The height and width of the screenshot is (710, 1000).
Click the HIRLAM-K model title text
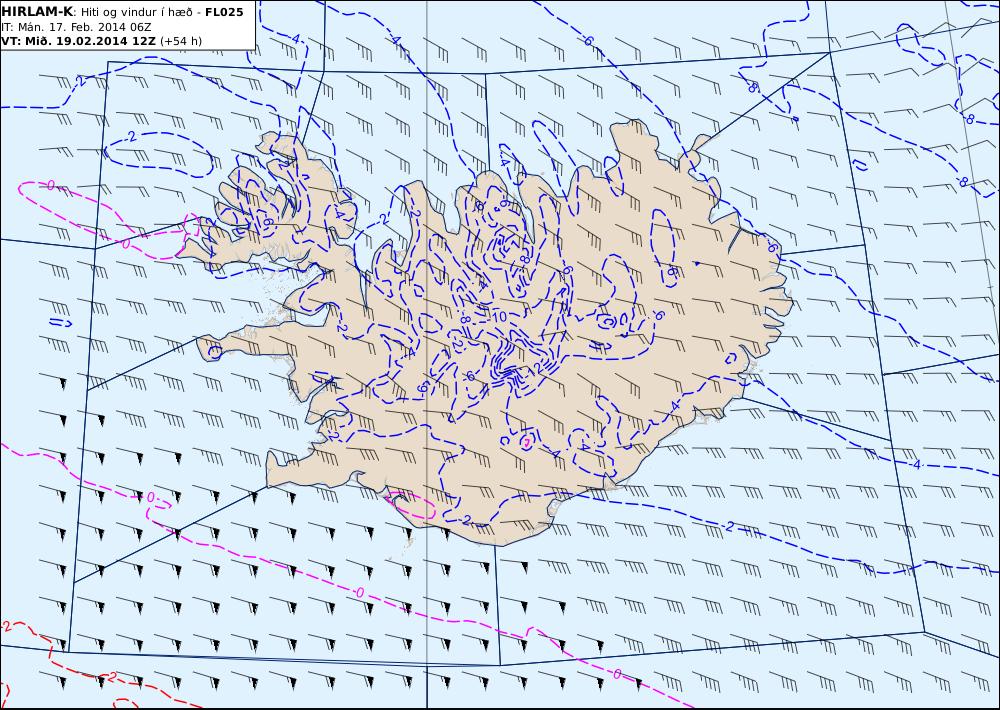tap(37, 12)
